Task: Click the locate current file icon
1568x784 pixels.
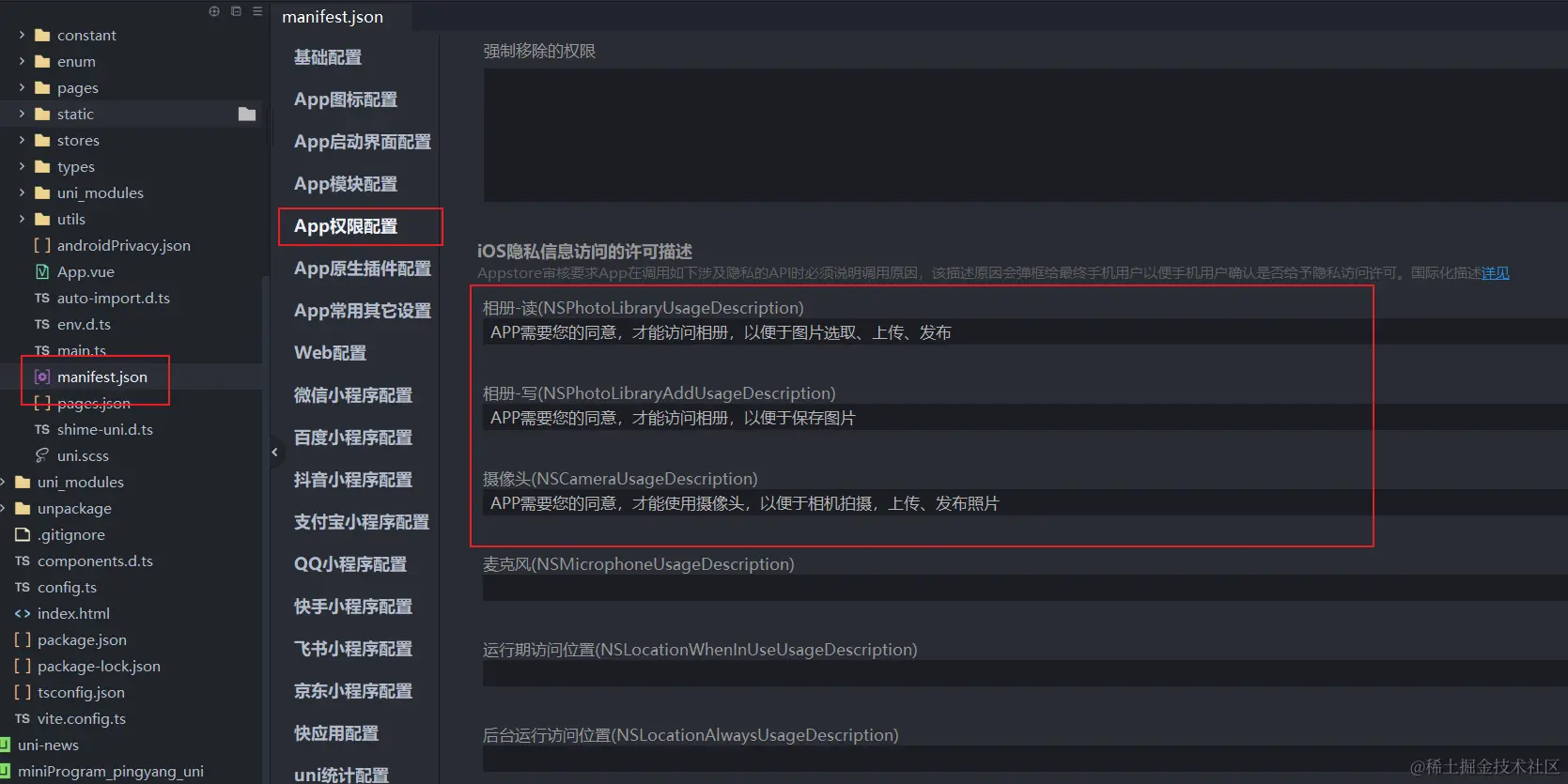Action: (214, 11)
